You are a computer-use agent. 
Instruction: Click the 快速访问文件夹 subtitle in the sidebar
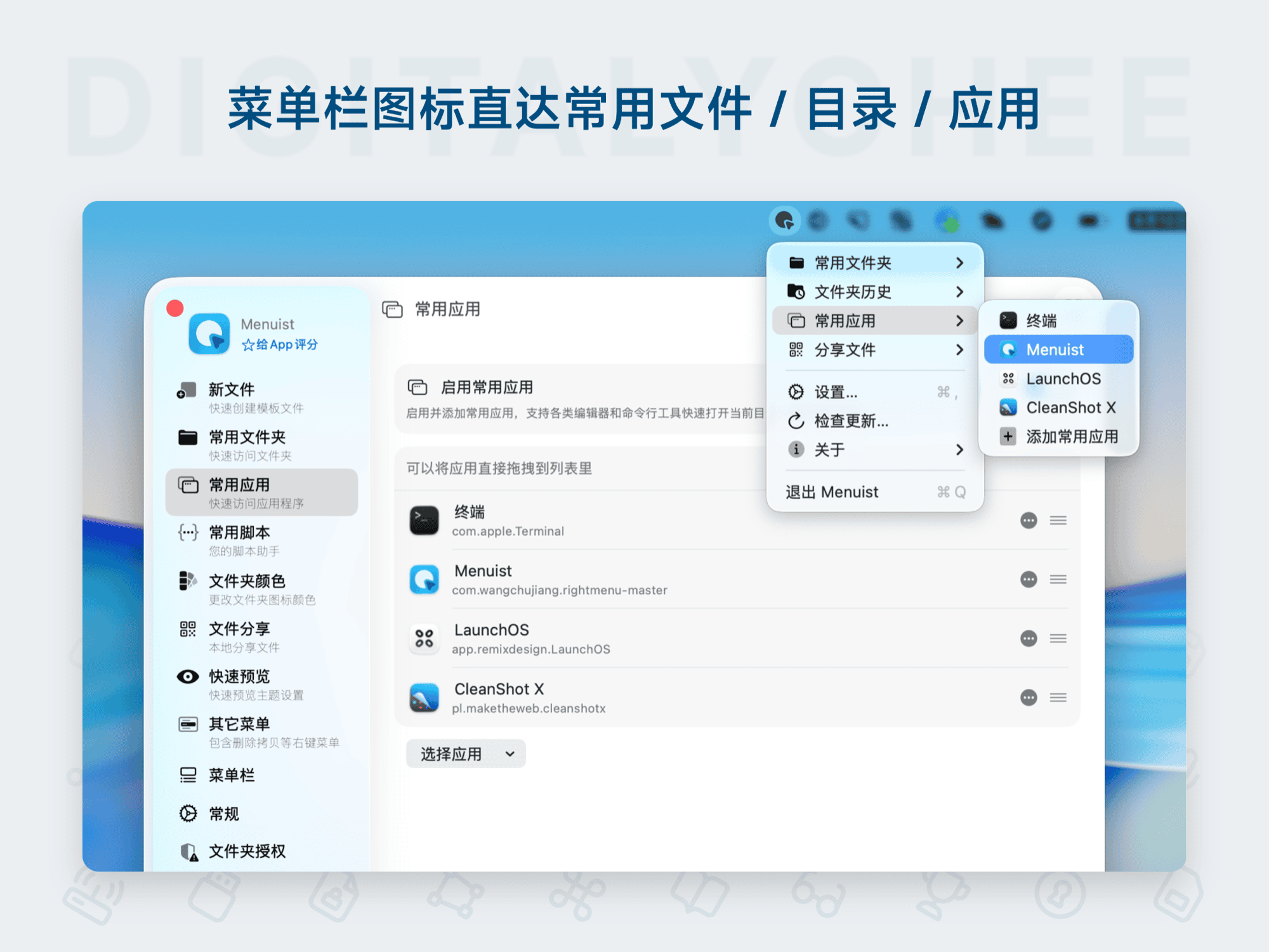251,456
